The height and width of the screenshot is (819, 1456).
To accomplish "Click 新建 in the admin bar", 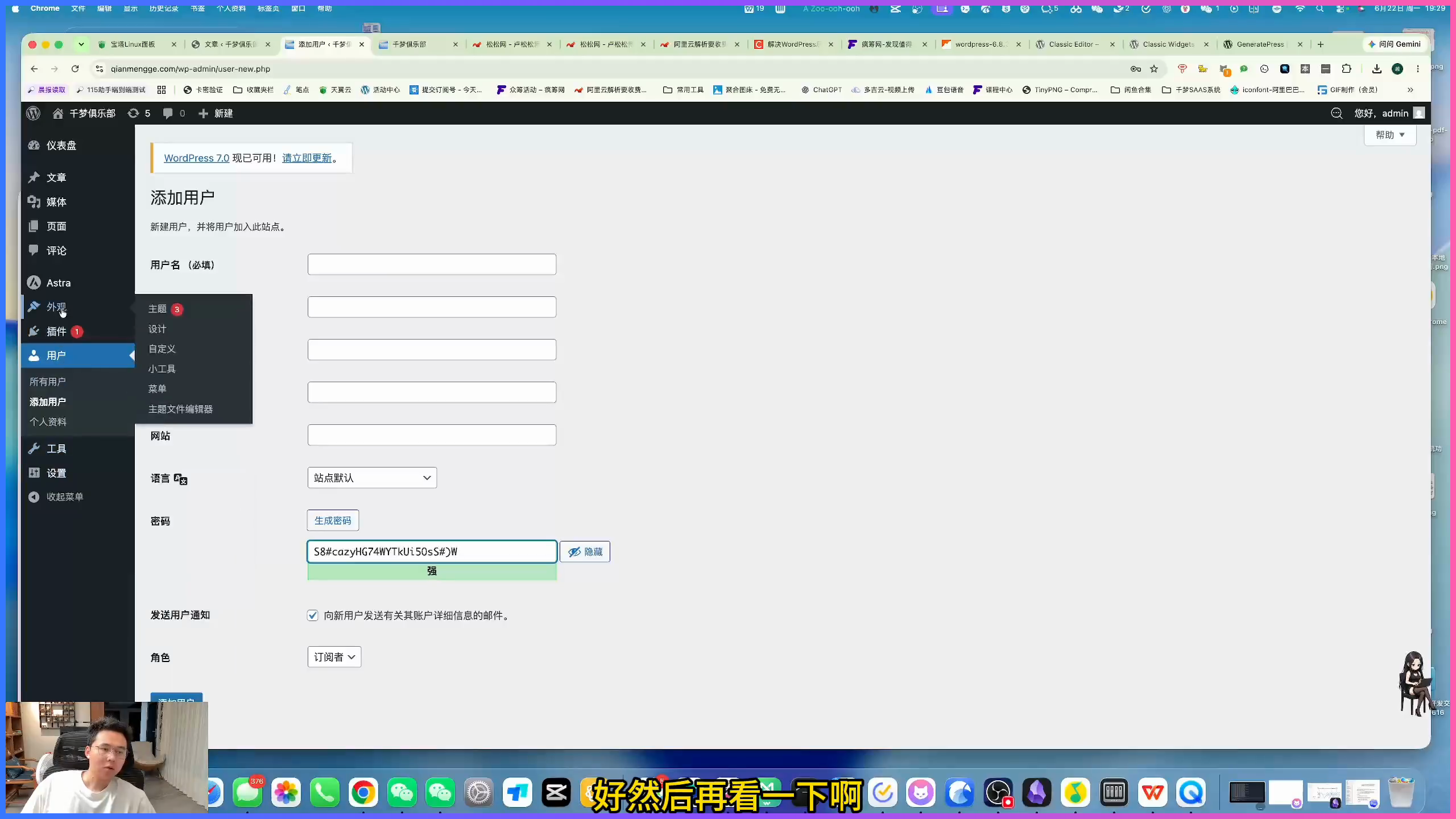I will tap(216, 113).
